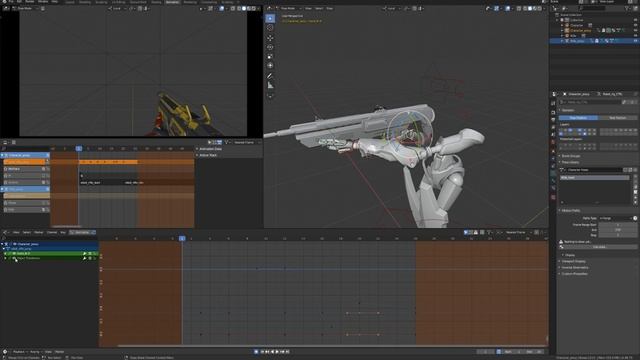Select the Rotate tool in right viewport
Viewport: 640px width, 360px height.
pyautogui.click(x=270, y=47)
